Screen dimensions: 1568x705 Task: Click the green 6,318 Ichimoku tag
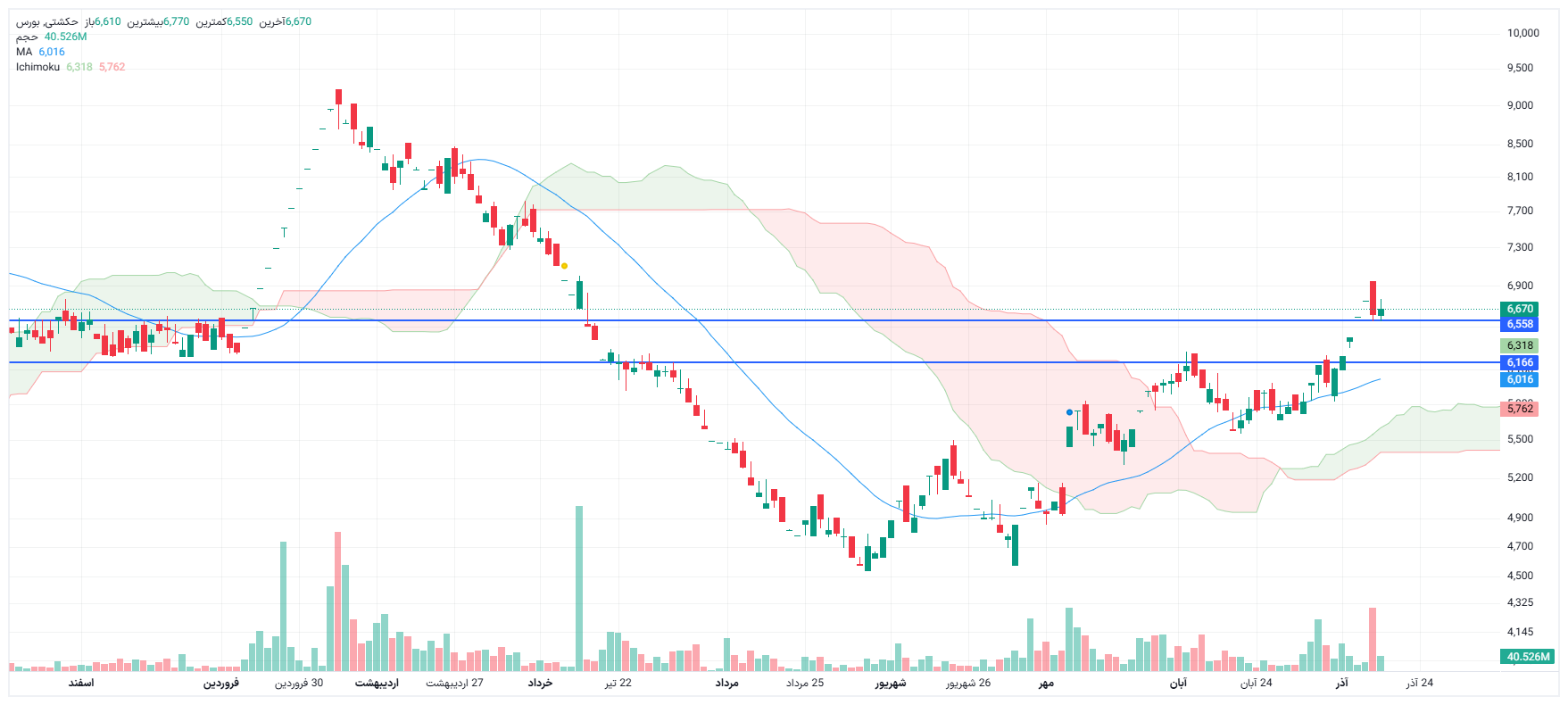[x=1520, y=345]
